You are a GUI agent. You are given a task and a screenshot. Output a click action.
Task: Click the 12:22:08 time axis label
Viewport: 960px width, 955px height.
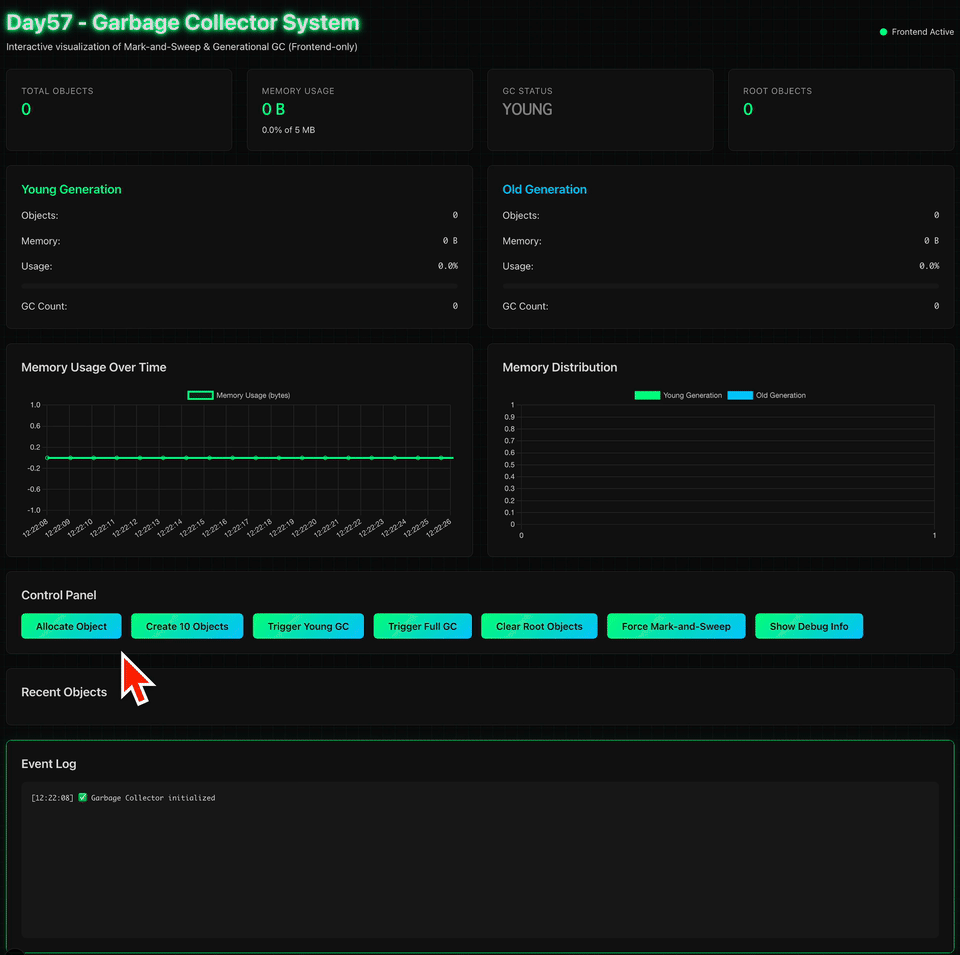coord(36,528)
